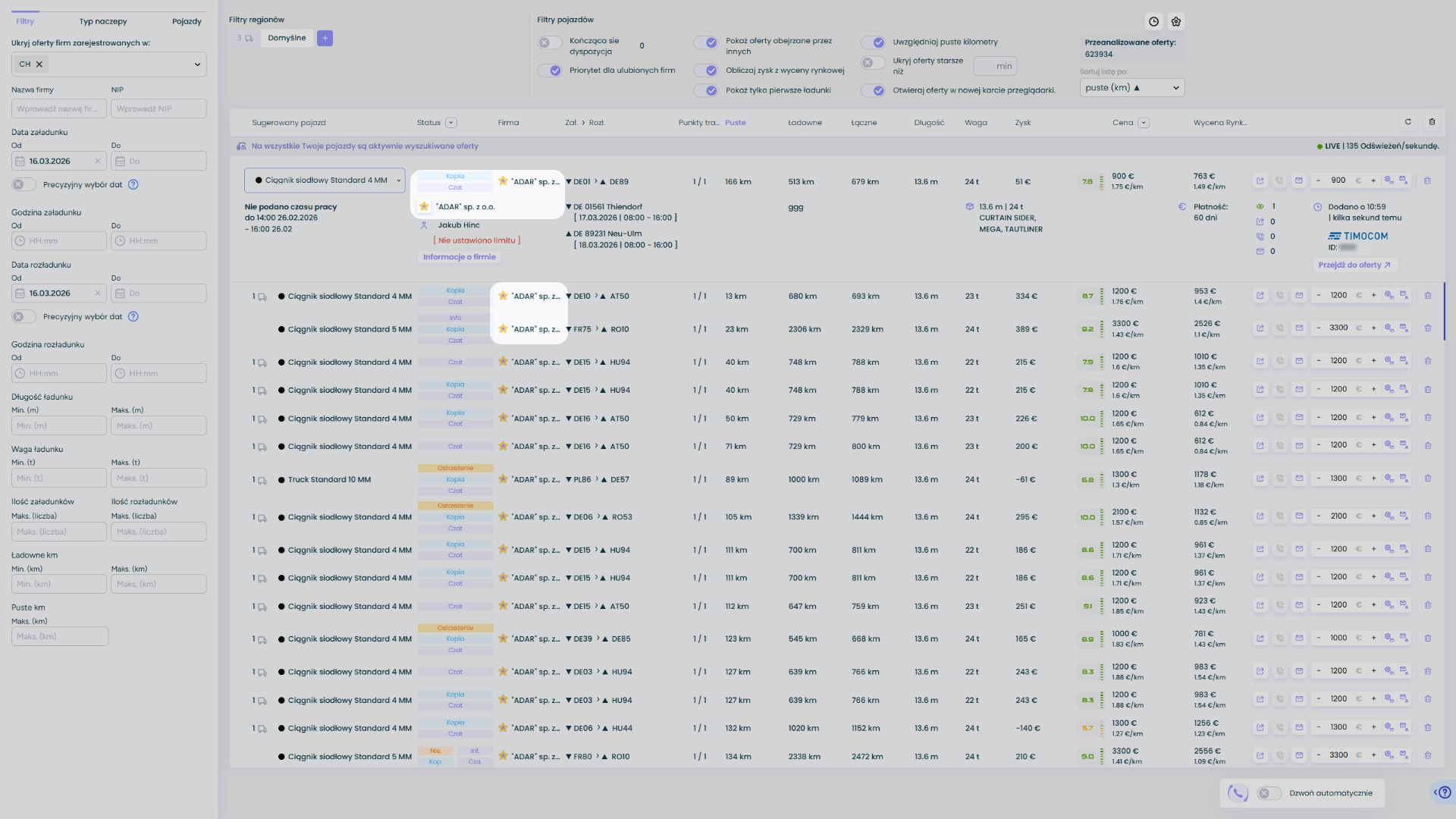Screen dimensions: 1456x819
Task: Open the Sortuj listę po dropdown
Action: coord(1131,88)
